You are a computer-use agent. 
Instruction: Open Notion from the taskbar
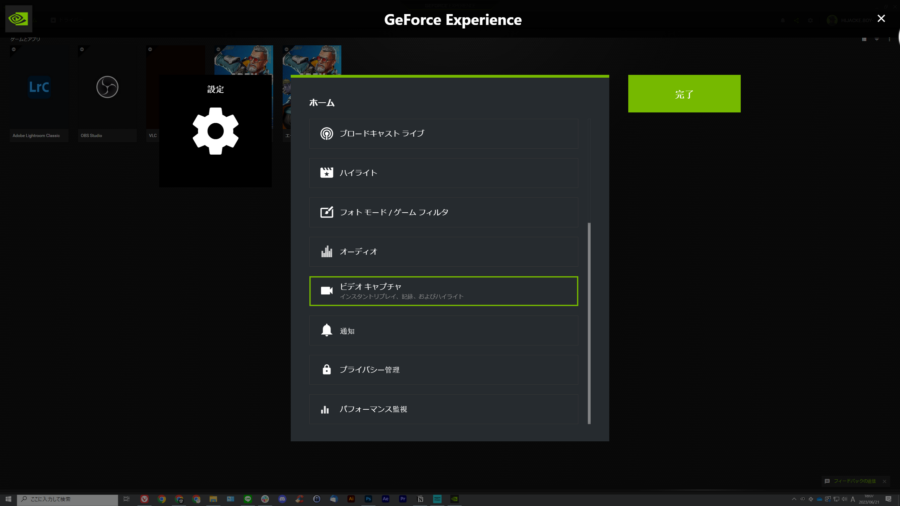click(x=420, y=499)
